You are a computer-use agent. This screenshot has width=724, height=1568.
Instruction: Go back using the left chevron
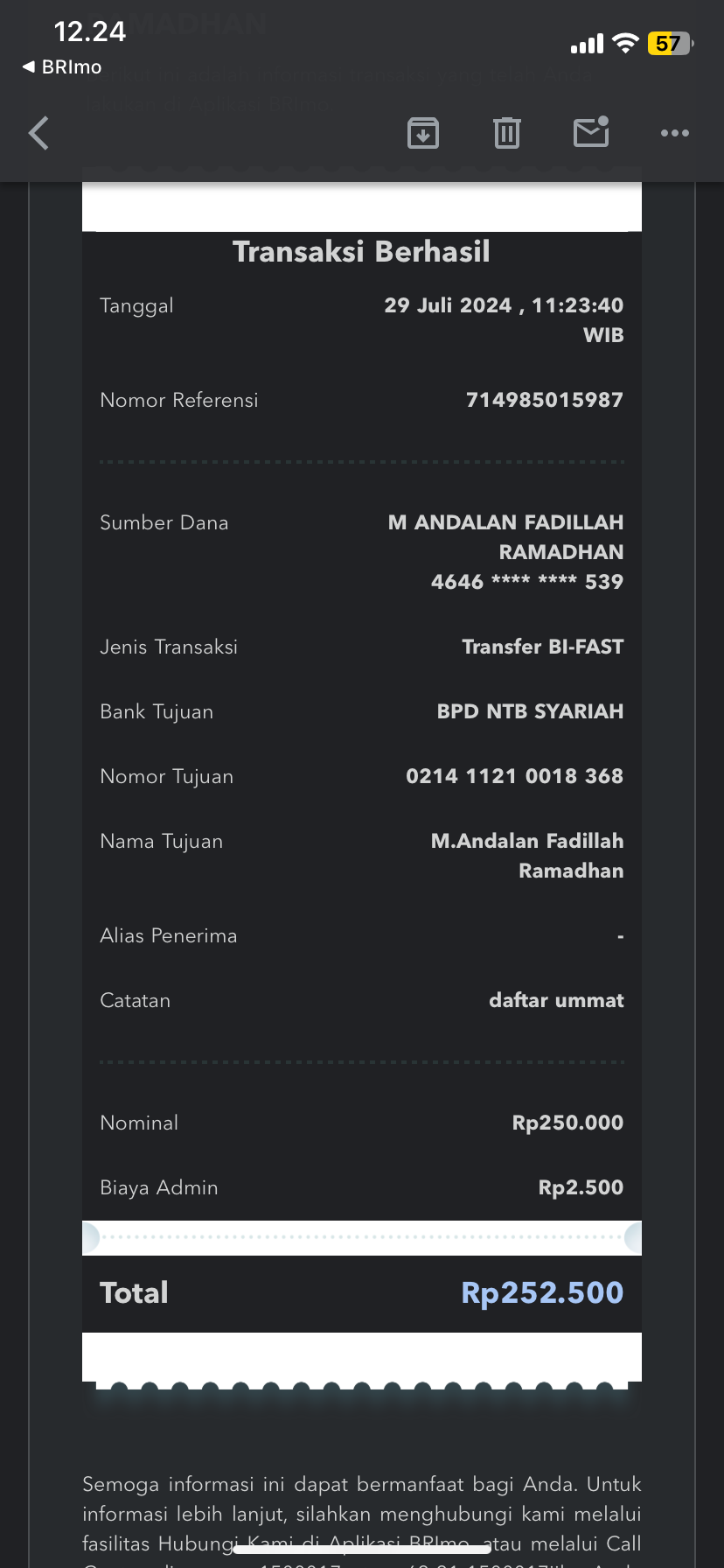pyautogui.click(x=39, y=134)
